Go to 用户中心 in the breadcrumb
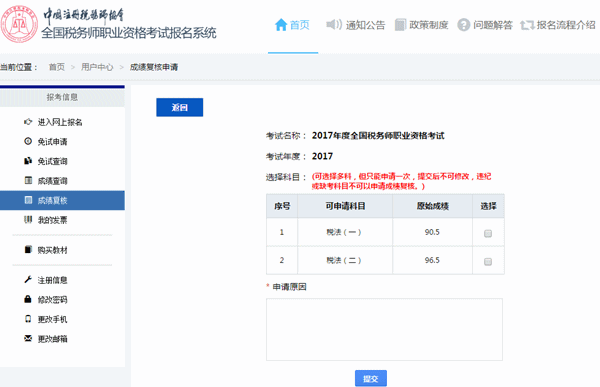This screenshot has height=387, width=600. [x=97, y=67]
